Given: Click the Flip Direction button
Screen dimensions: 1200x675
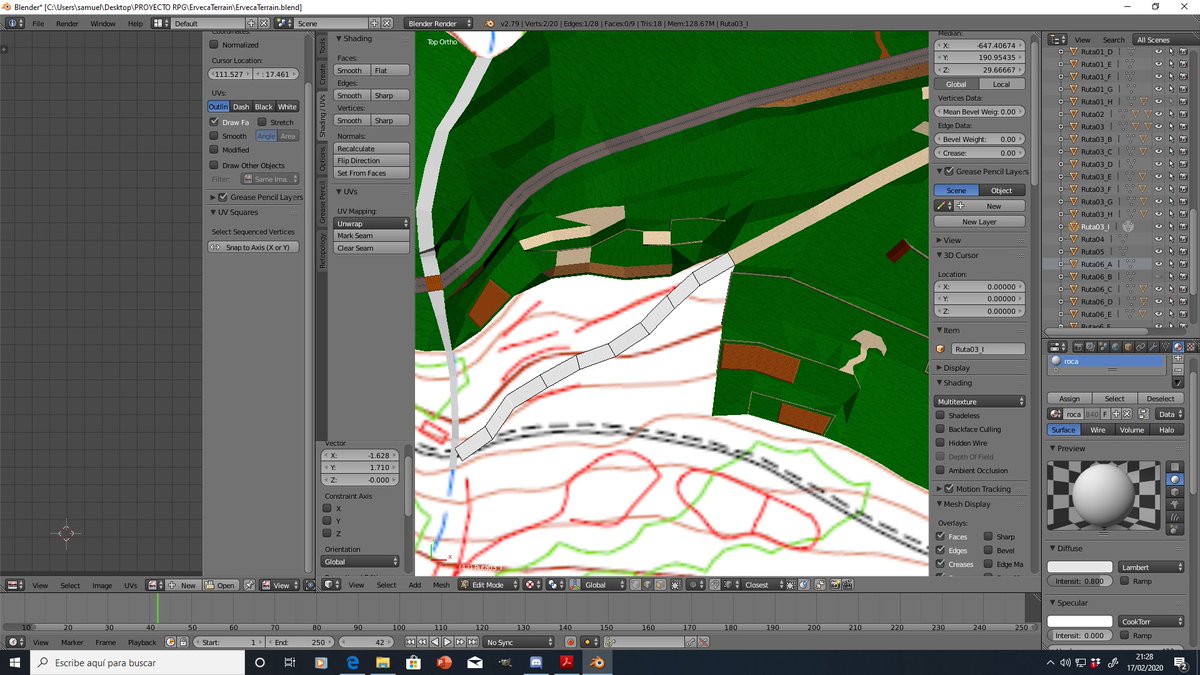Looking at the screenshot, I should click(372, 160).
